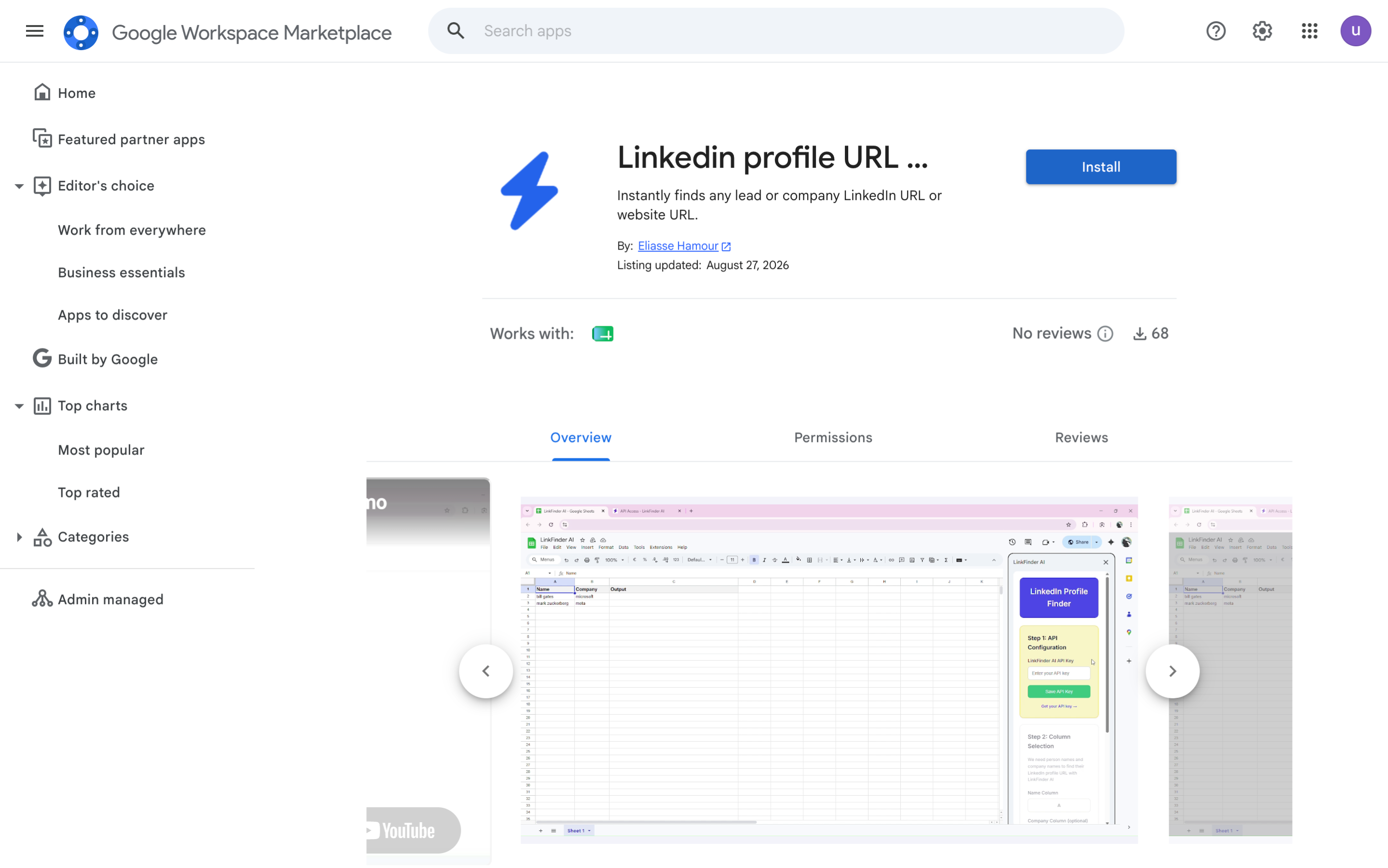Screen dimensions: 1388x868
Task: Click the No reviews text
Action: pos(1052,334)
